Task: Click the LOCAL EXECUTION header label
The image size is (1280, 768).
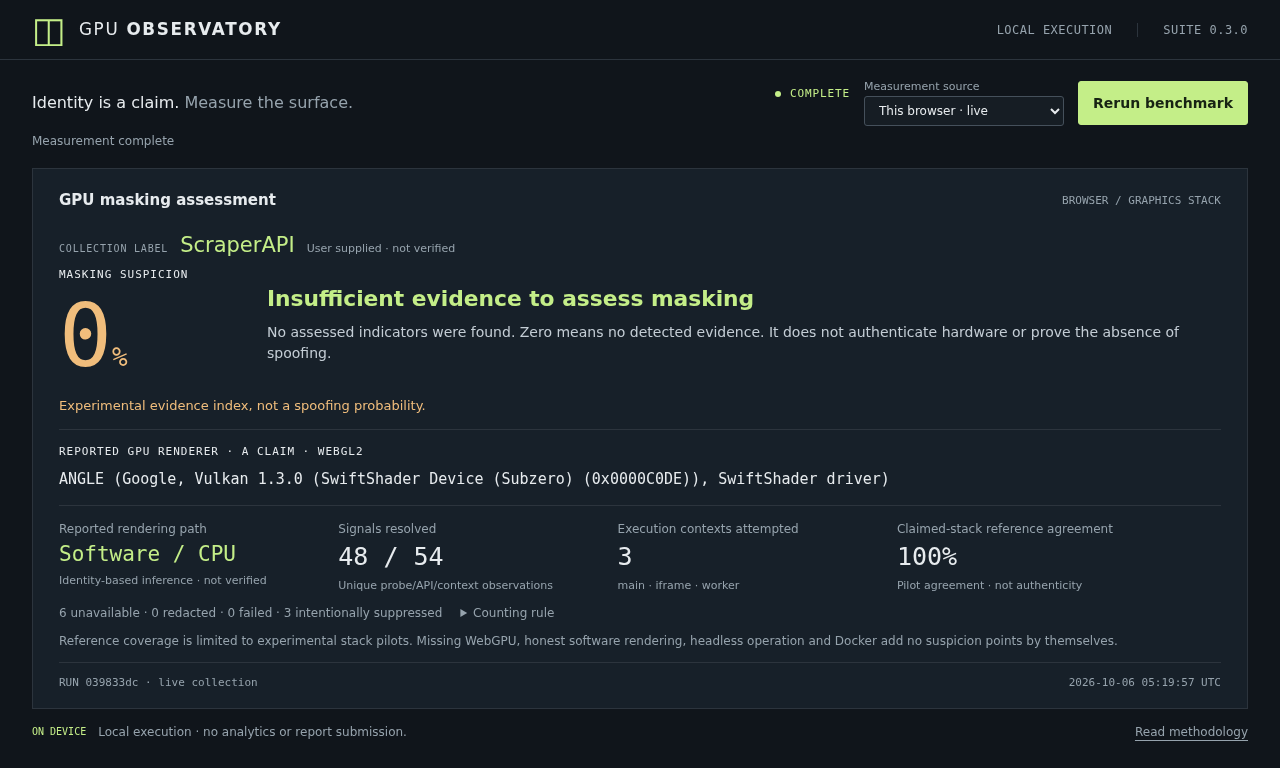Action: (1054, 30)
